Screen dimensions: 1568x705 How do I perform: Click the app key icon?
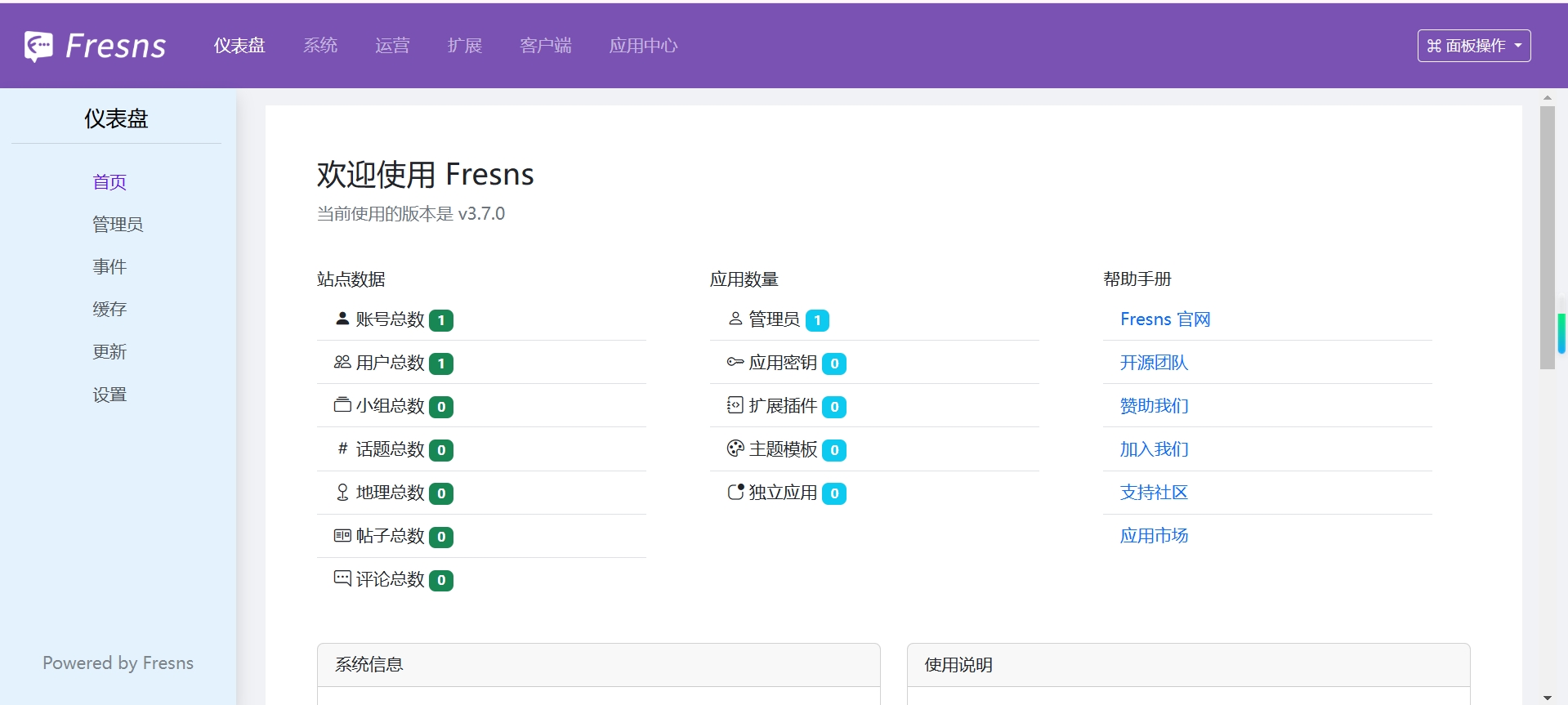735,362
